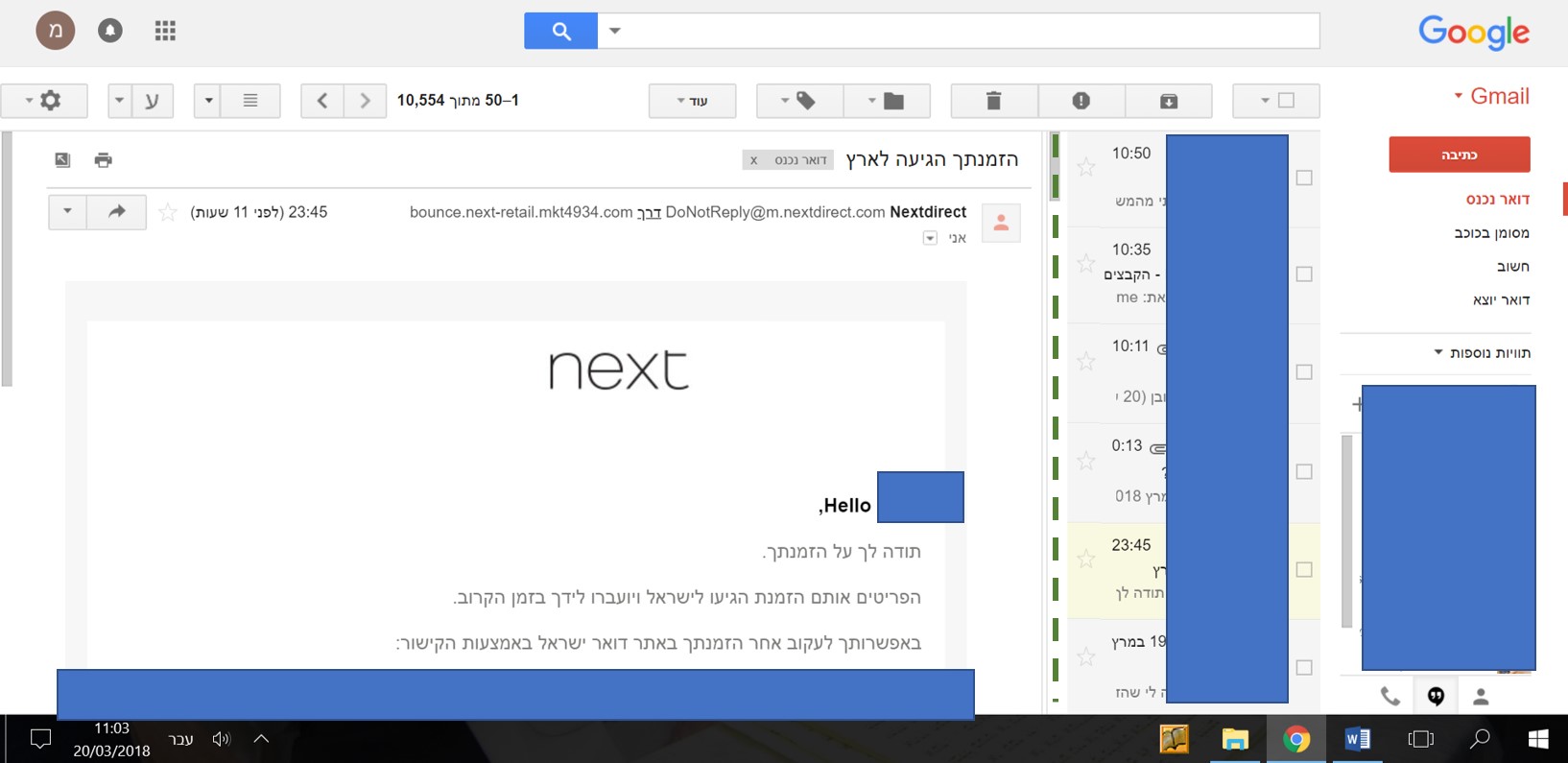Open the Action Center notifications
1568x763 pixels.
(40, 739)
